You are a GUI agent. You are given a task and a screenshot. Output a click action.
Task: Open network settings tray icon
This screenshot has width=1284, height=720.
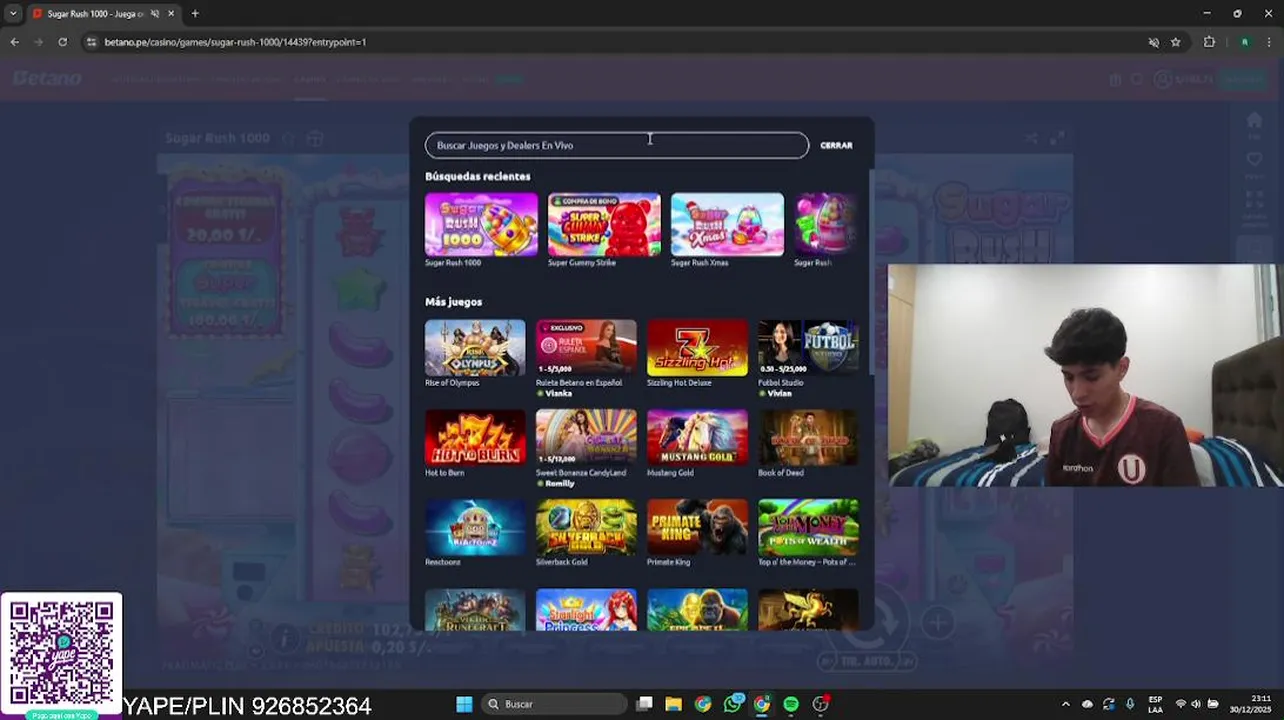coord(1180,704)
